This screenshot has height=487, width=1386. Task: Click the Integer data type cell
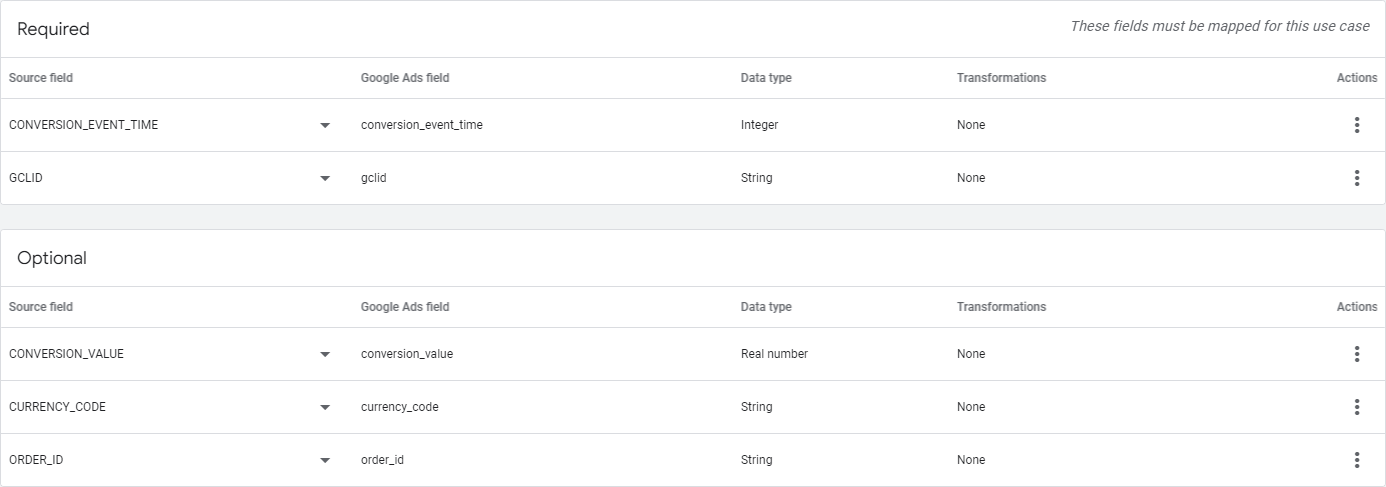pos(759,125)
